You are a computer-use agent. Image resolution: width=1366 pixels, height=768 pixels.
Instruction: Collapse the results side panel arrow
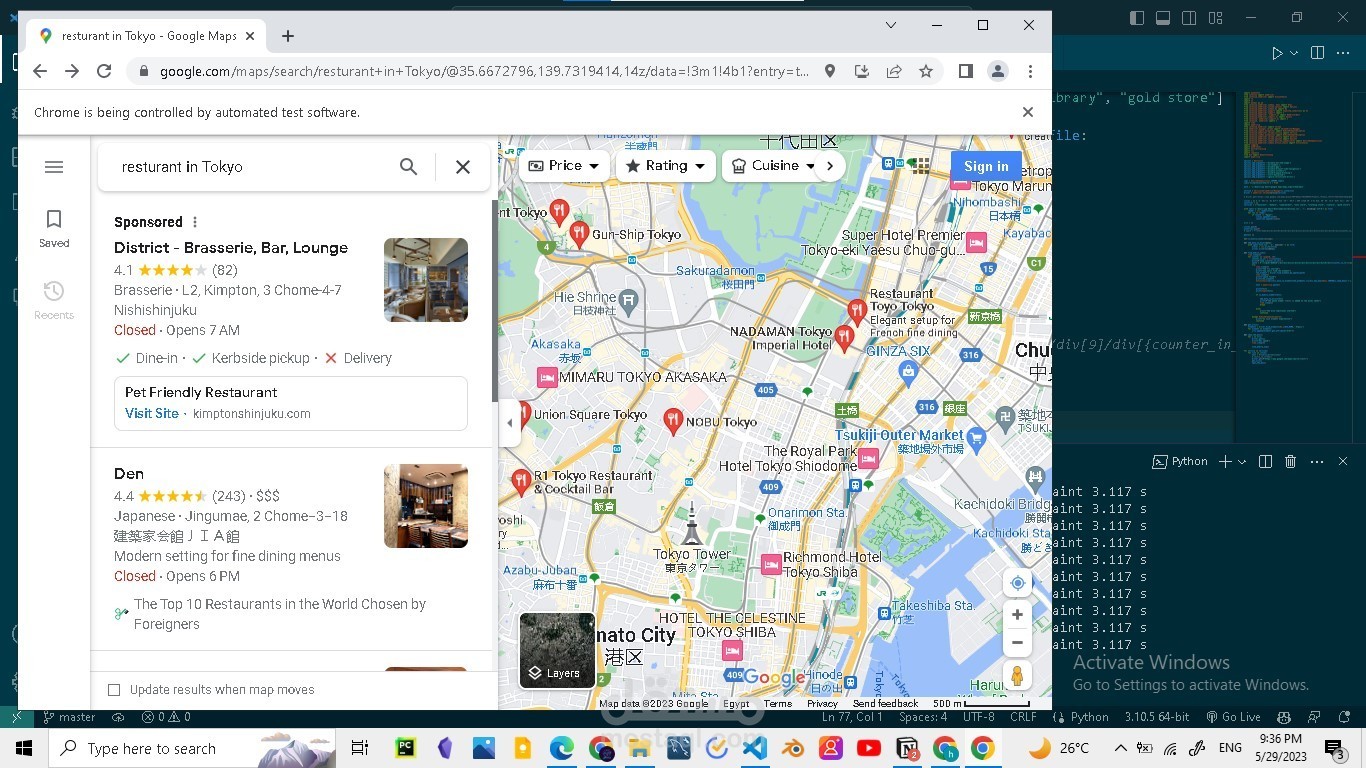tap(510, 422)
